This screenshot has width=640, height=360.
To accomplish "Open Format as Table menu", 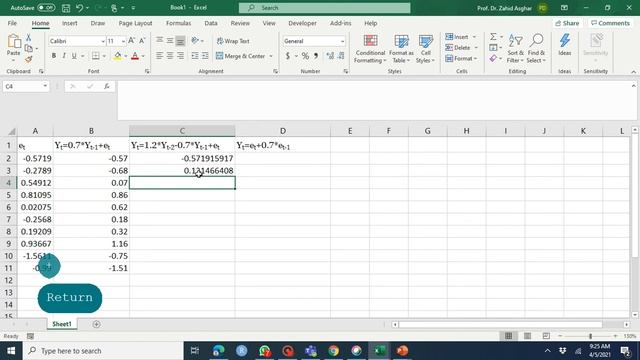I will click(x=401, y=49).
